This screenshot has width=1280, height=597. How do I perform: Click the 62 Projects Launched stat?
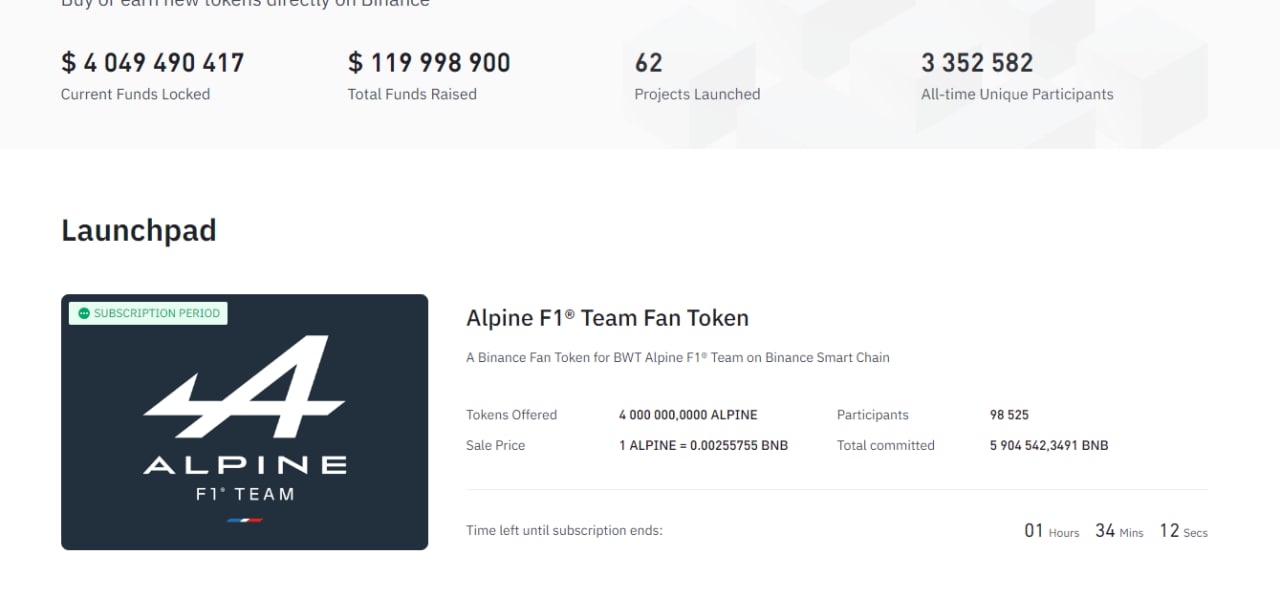[648, 63]
